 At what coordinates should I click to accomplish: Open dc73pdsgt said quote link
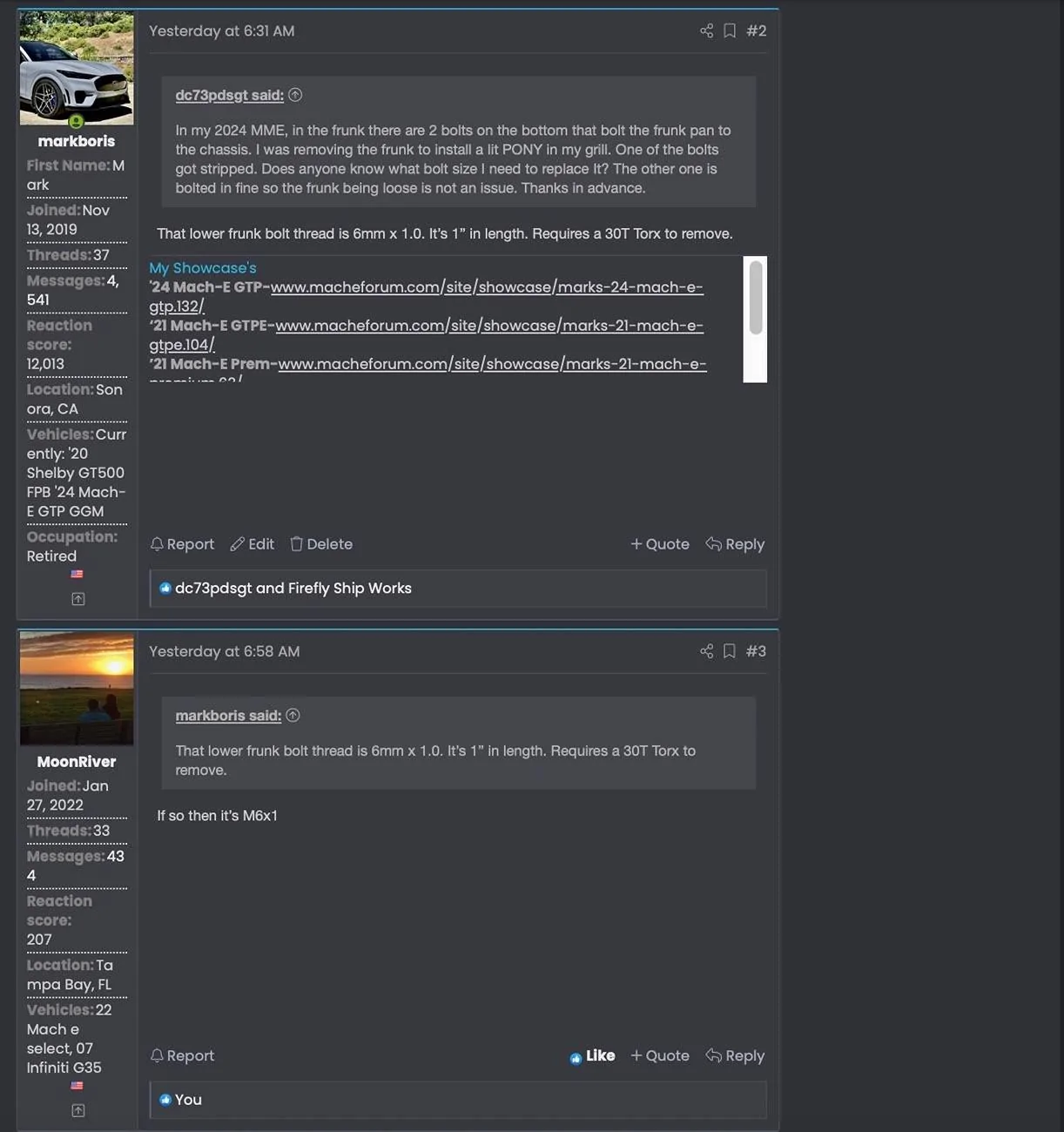tap(230, 95)
